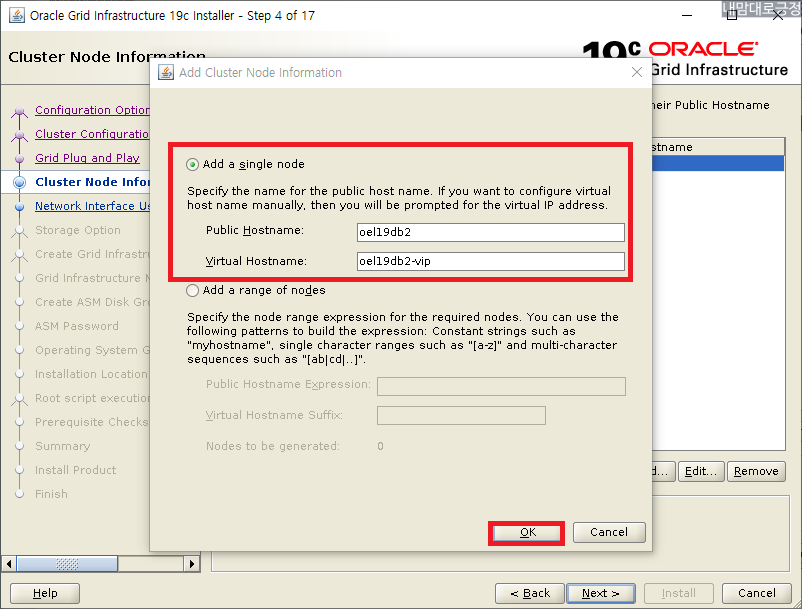Proceed with the Next button
Viewport: 802px width, 609px height.
click(601, 593)
